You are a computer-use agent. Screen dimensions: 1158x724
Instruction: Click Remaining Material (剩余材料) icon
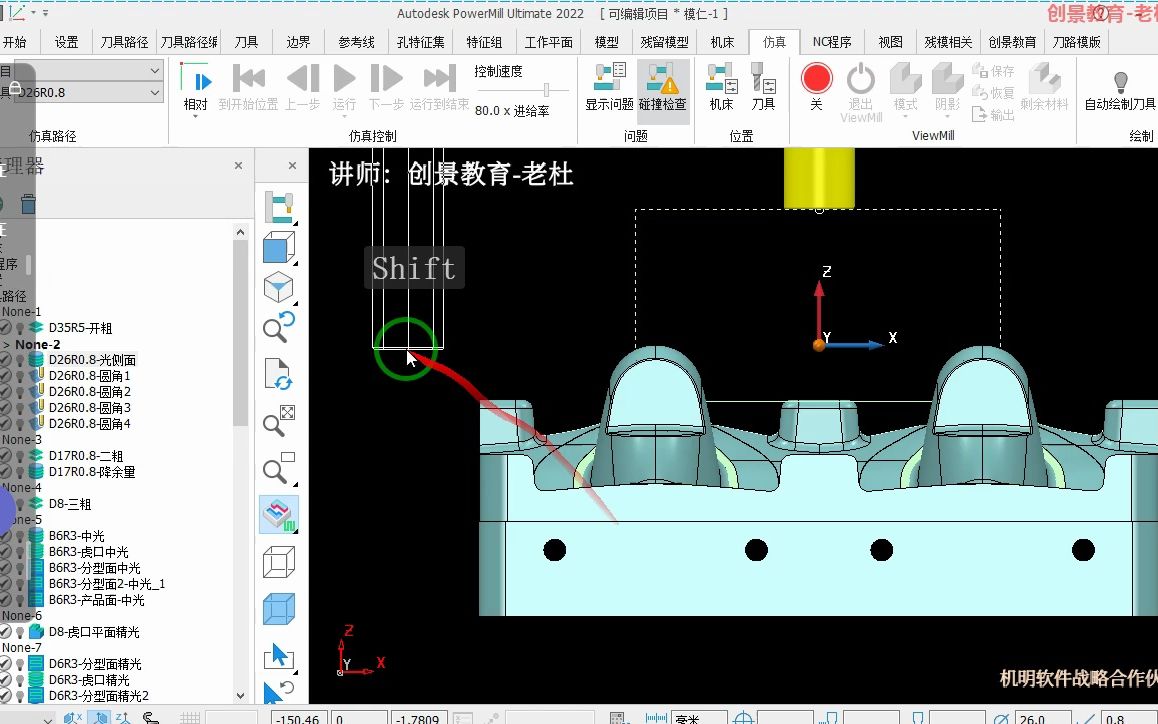pos(1044,87)
